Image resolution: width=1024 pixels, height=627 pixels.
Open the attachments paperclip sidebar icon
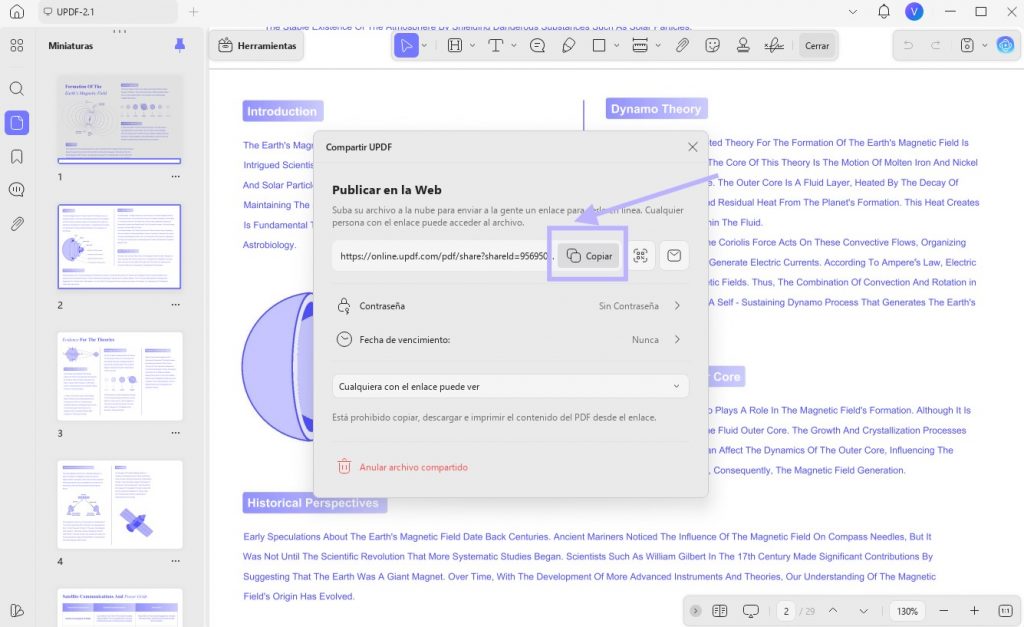click(17, 224)
